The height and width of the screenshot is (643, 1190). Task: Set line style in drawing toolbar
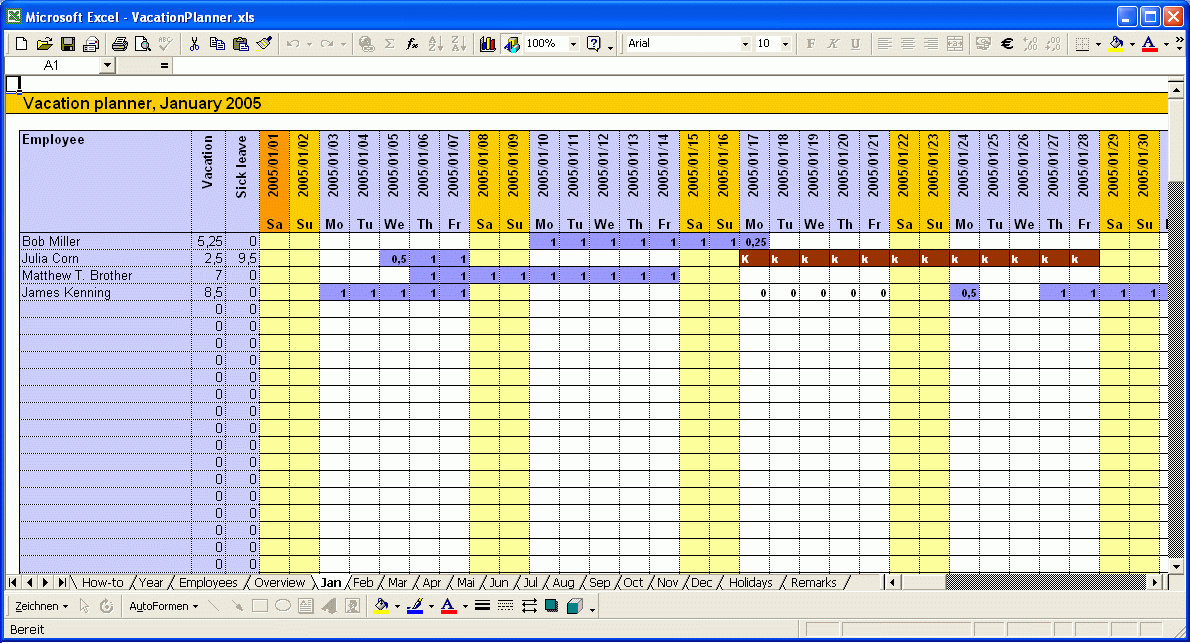(x=482, y=606)
